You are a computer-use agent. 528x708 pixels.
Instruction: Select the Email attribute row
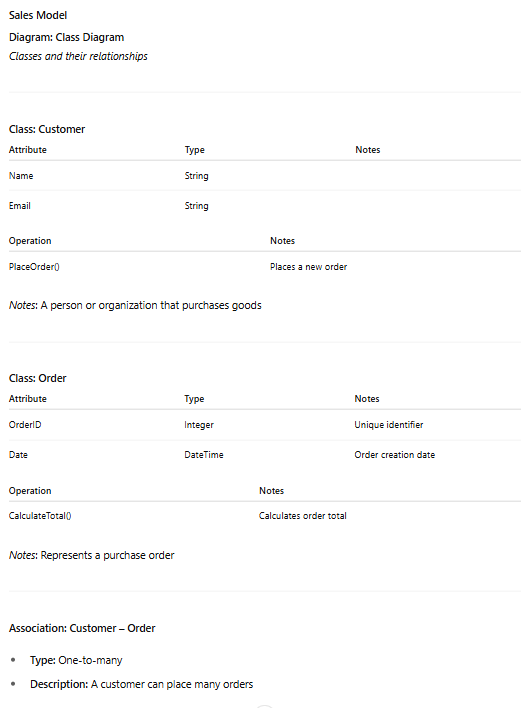tap(265, 206)
